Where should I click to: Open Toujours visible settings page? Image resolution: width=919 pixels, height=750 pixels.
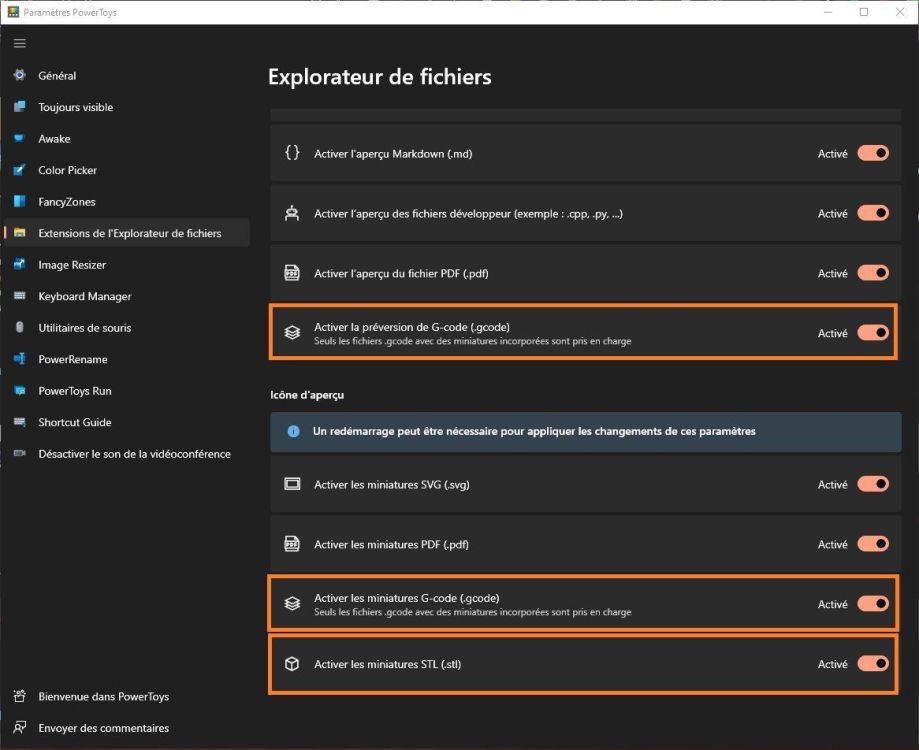coord(76,107)
